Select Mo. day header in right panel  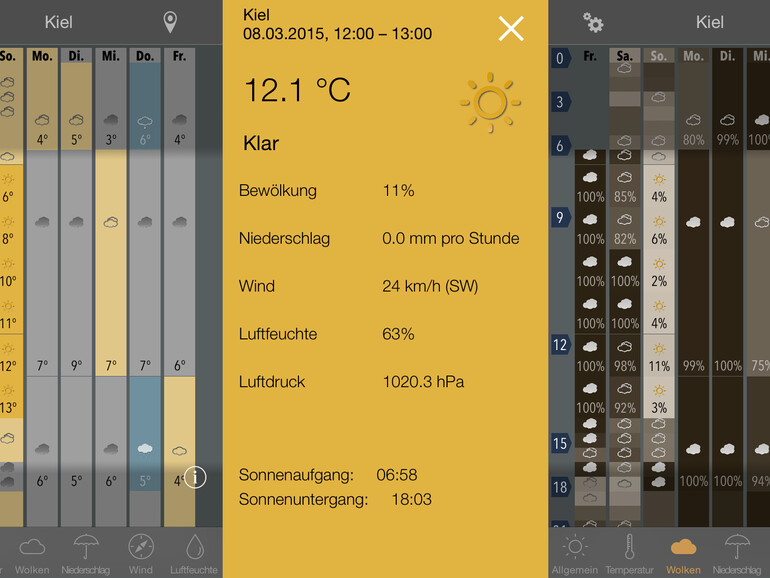[693, 55]
